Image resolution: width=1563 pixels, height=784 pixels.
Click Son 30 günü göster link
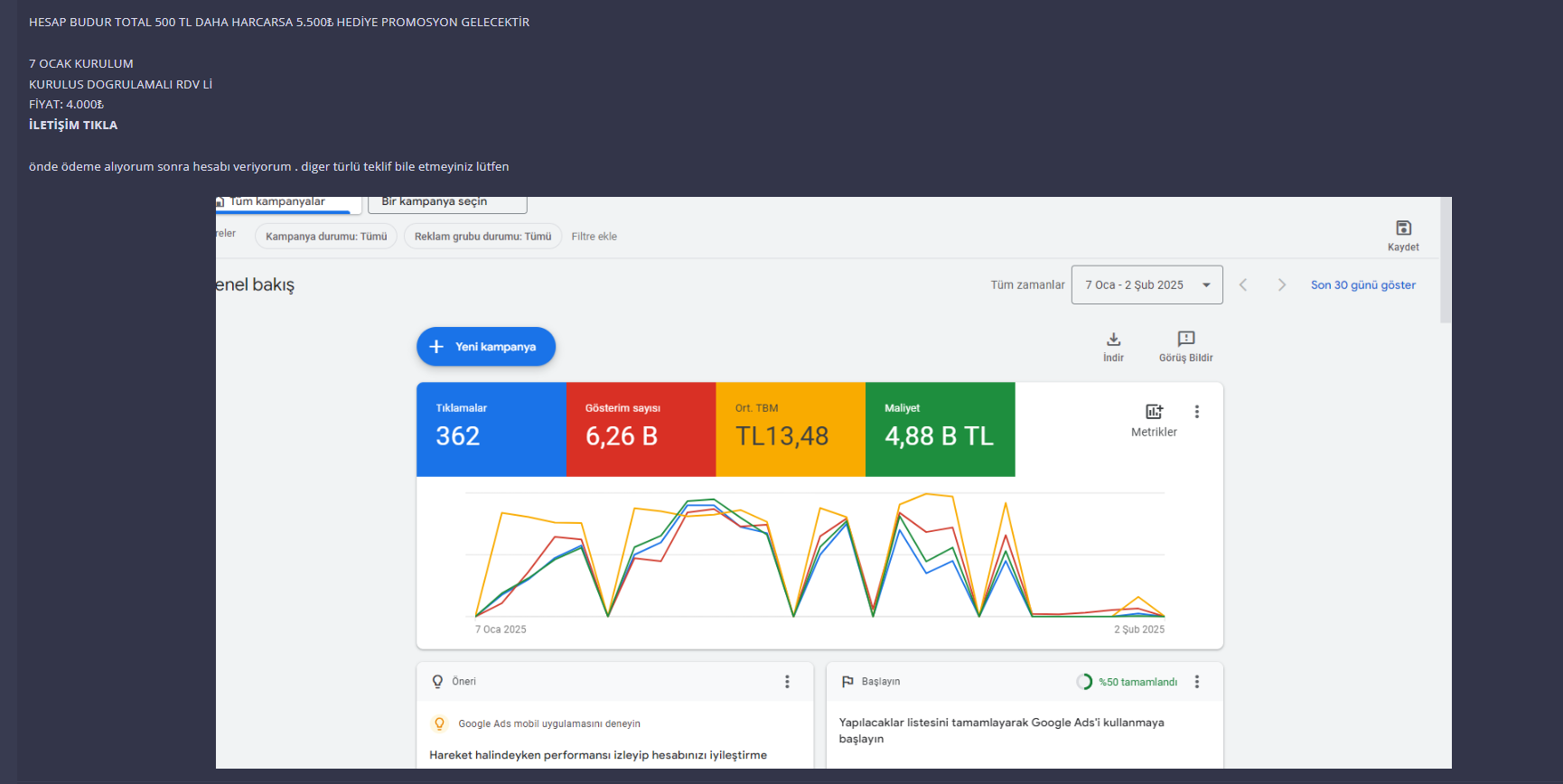click(1363, 285)
